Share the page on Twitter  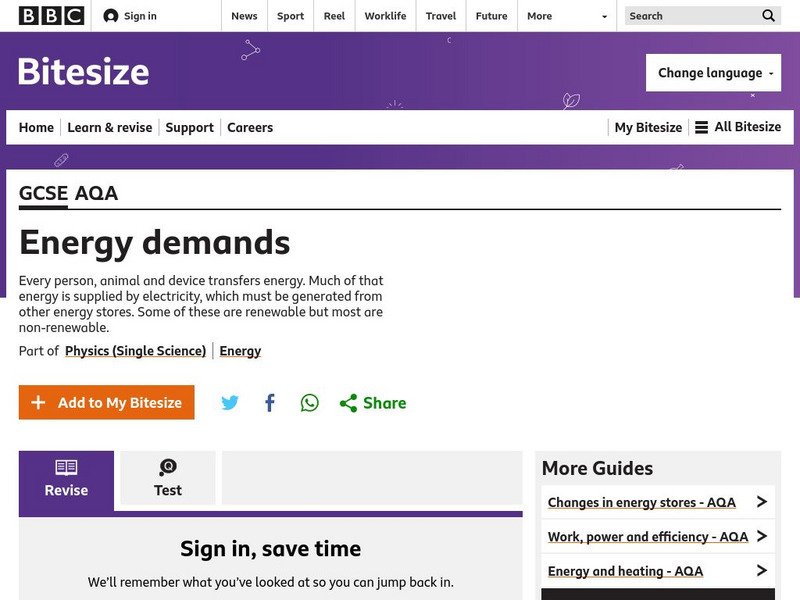[x=231, y=402]
